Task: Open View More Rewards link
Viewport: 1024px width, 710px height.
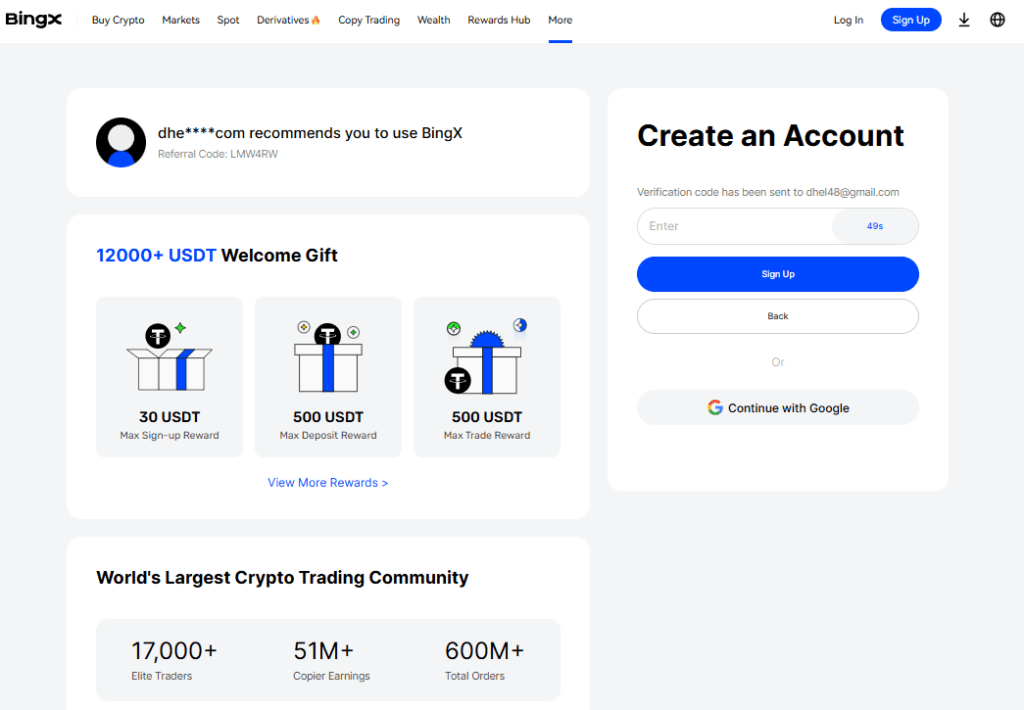Action: [328, 483]
